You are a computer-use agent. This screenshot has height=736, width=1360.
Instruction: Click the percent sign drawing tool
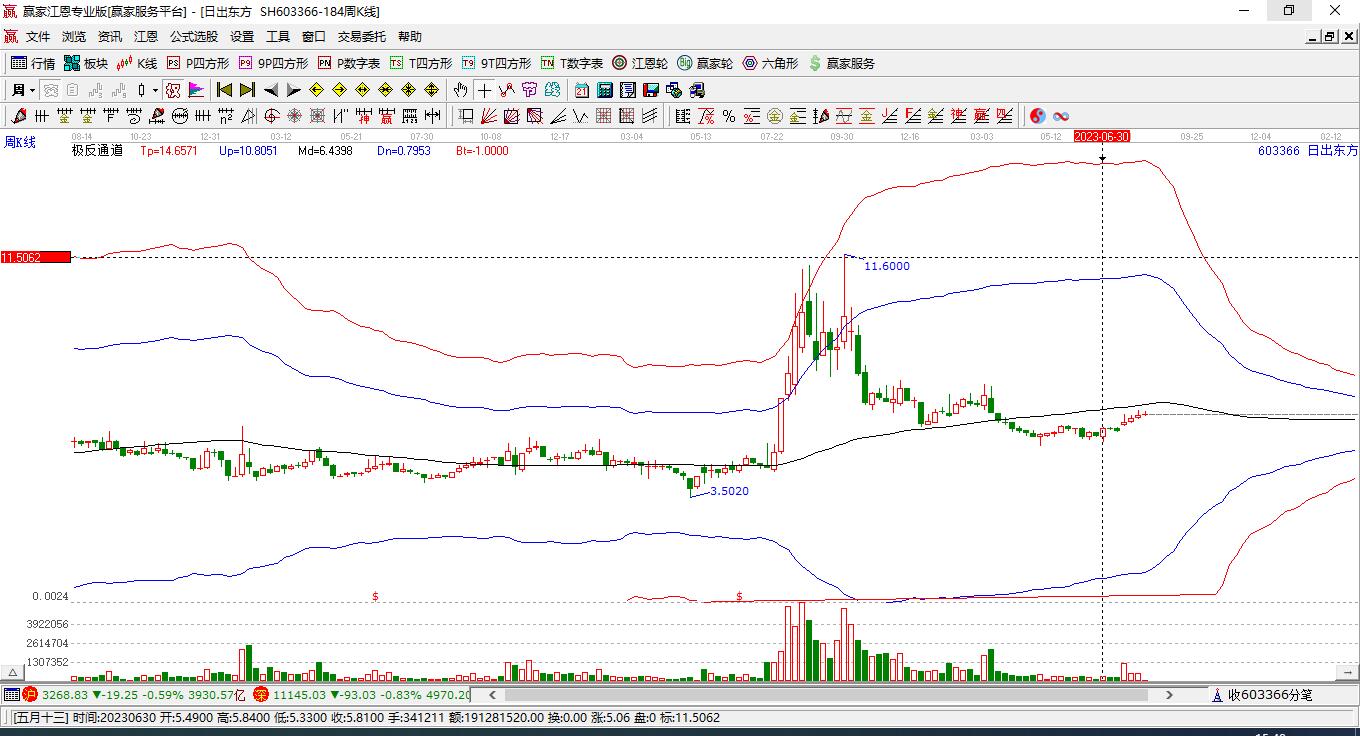pos(729,116)
